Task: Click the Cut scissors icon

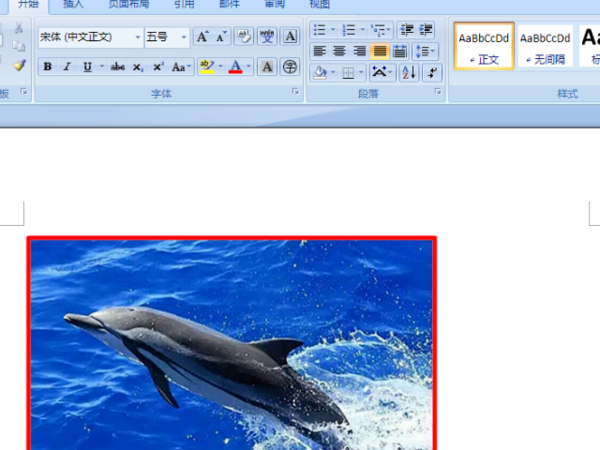Action: click(x=18, y=28)
